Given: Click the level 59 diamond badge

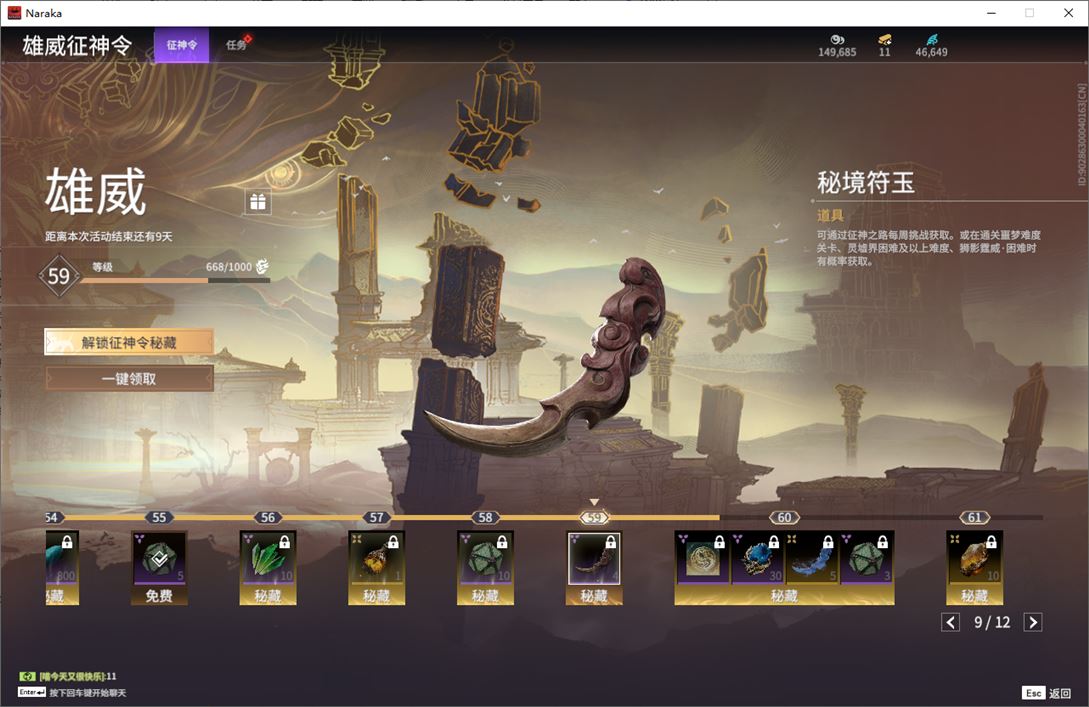Looking at the screenshot, I should pyautogui.click(x=58, y=276).
